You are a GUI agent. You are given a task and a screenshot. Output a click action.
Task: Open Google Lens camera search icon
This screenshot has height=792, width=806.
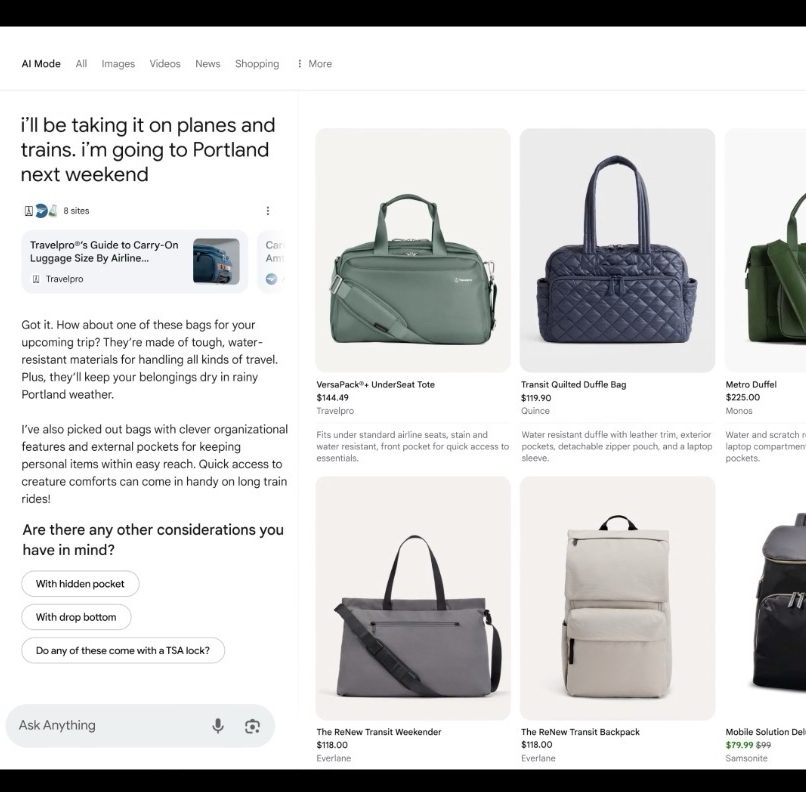pos(252,726)
